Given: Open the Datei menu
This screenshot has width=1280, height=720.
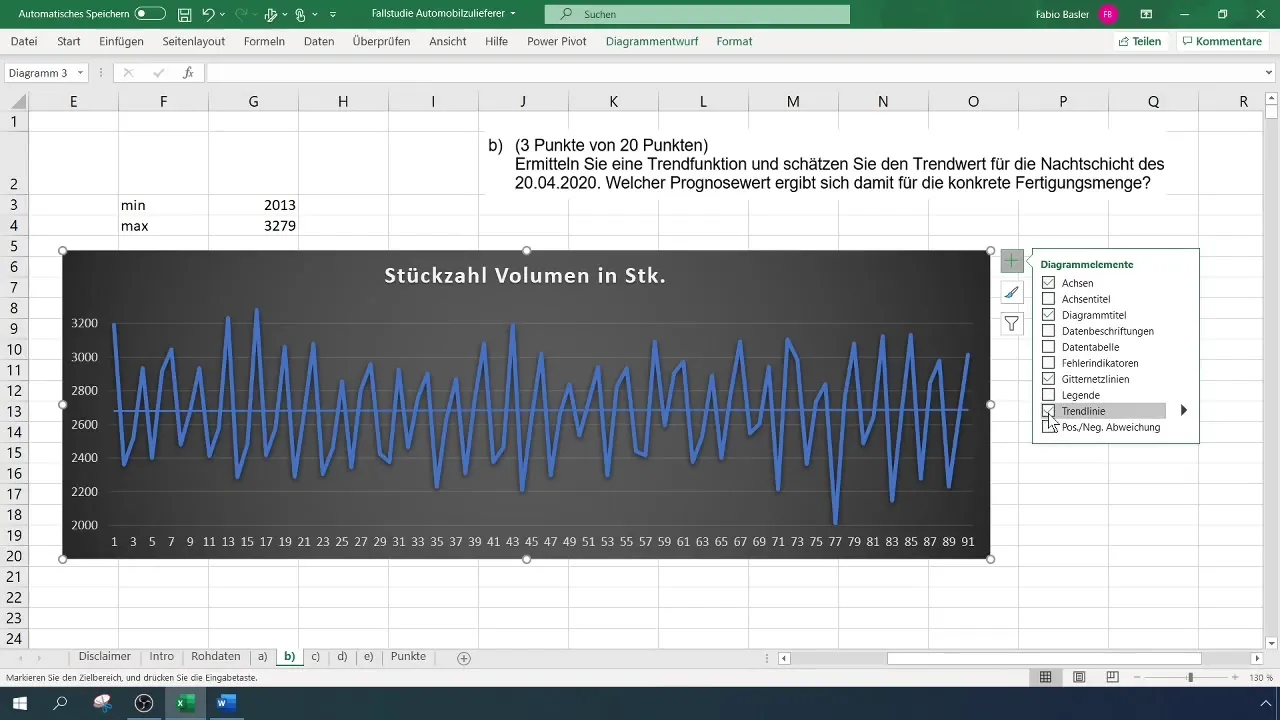Looking at the screenshot, I should (x=24, y=42).
